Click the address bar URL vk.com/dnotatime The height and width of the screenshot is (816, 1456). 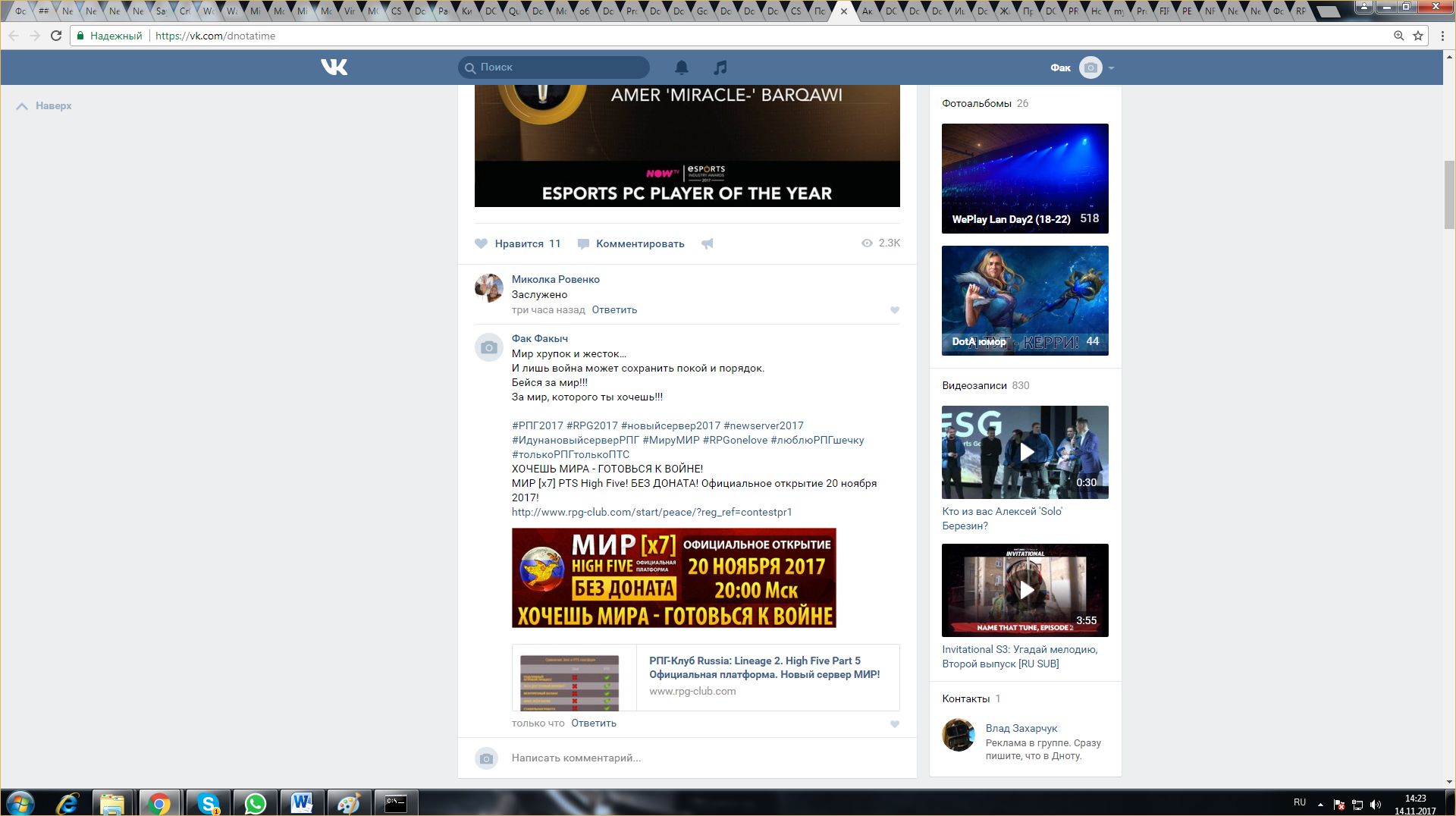[215, 36]
